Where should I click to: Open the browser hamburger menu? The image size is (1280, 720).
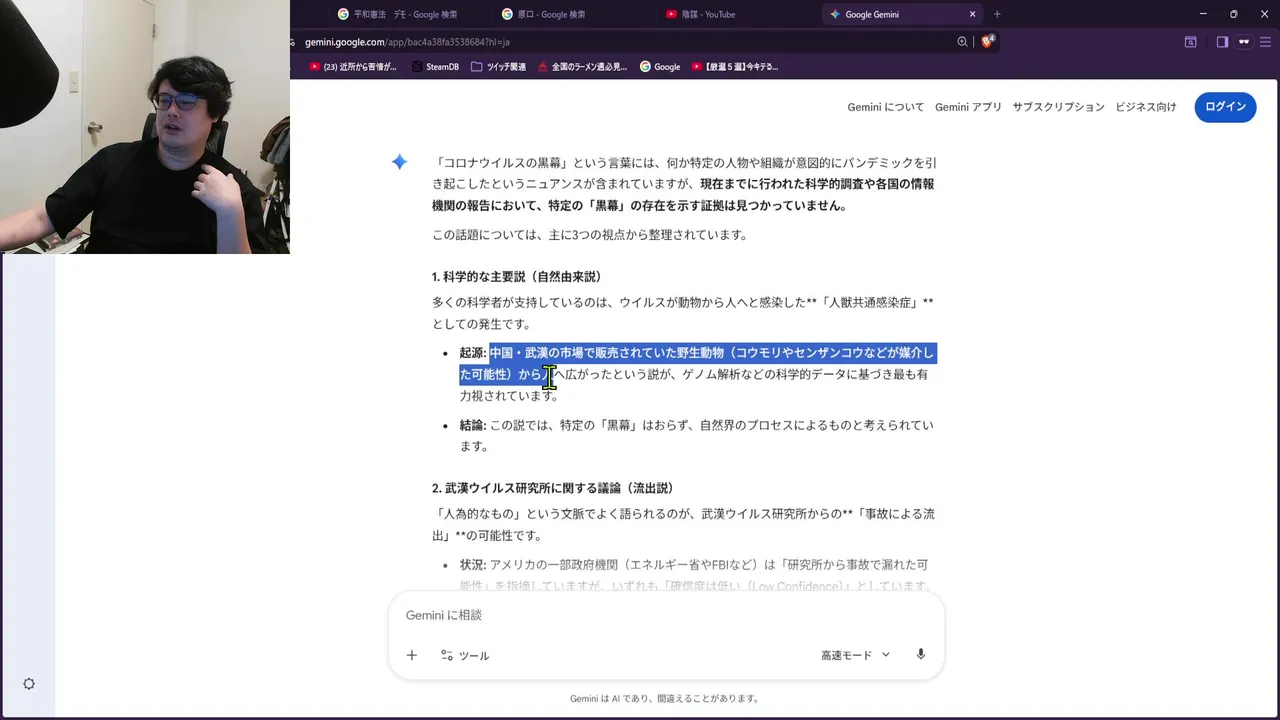(1265, 42)
